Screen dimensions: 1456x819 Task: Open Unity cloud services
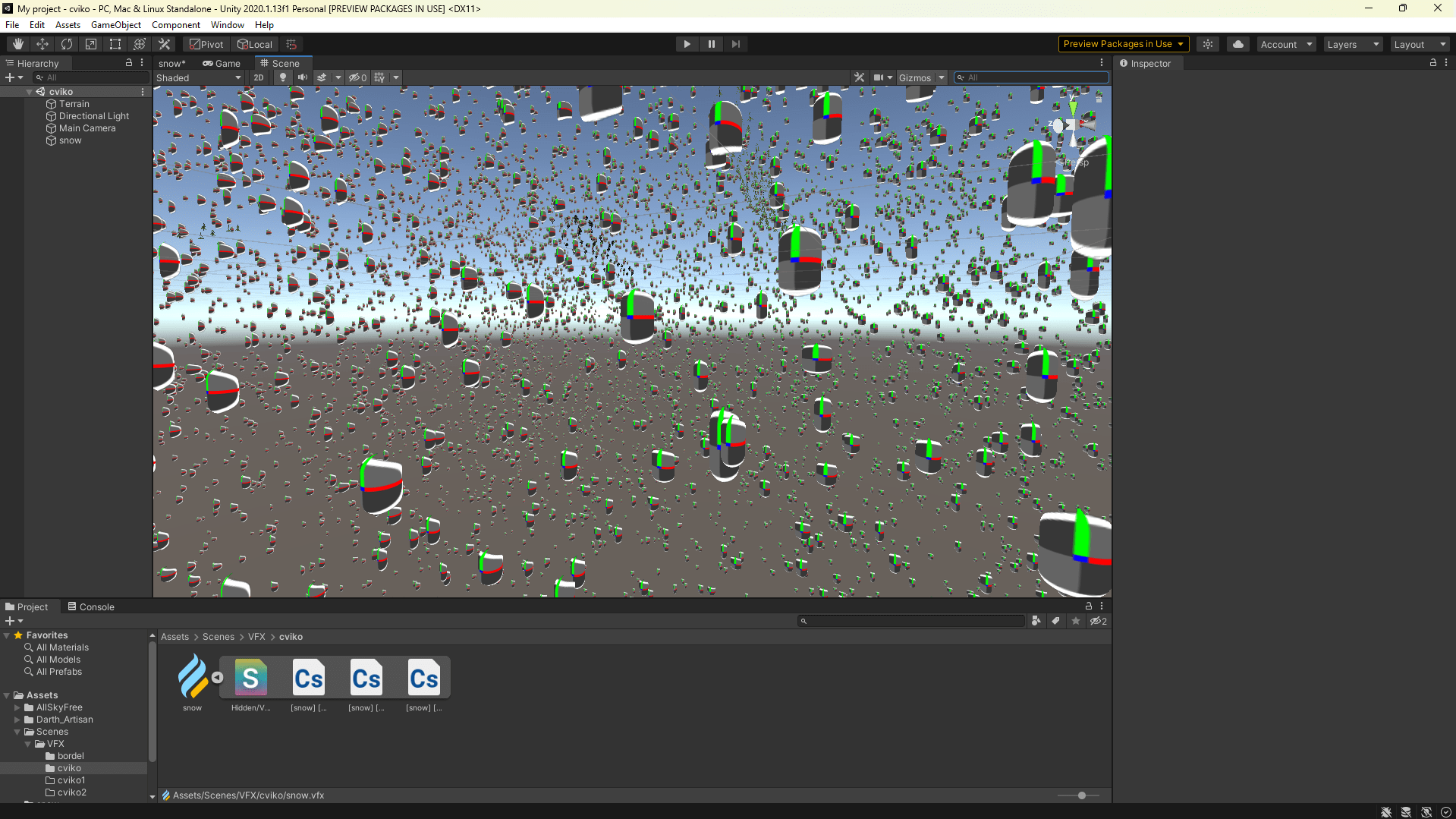pos(1238,44)
